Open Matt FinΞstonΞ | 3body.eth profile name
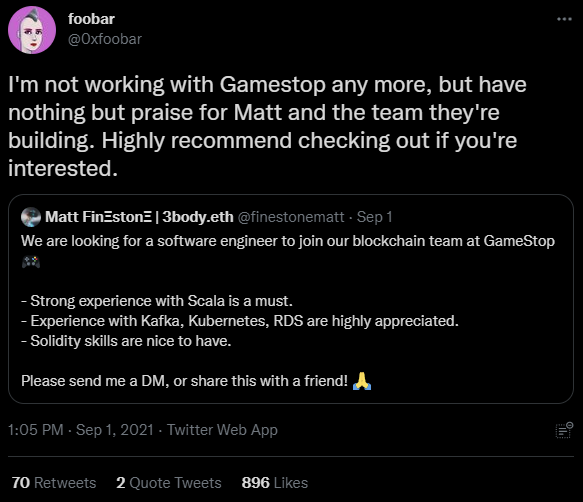Screen dimensions: 583x502 [139, 217]
